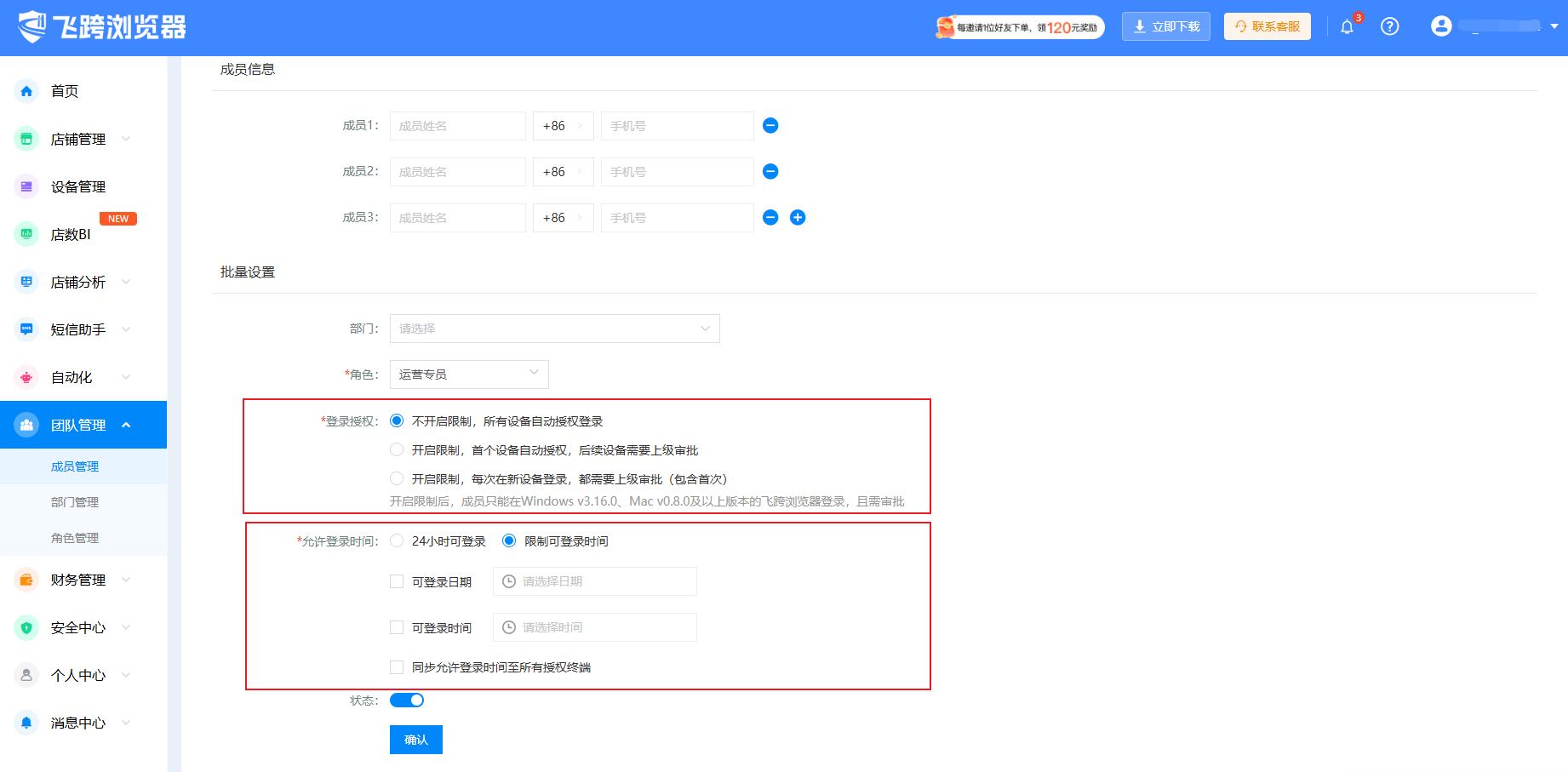1568x772 pixels.
Task: Click the 联系客服 button
Action: (1268, 26)
